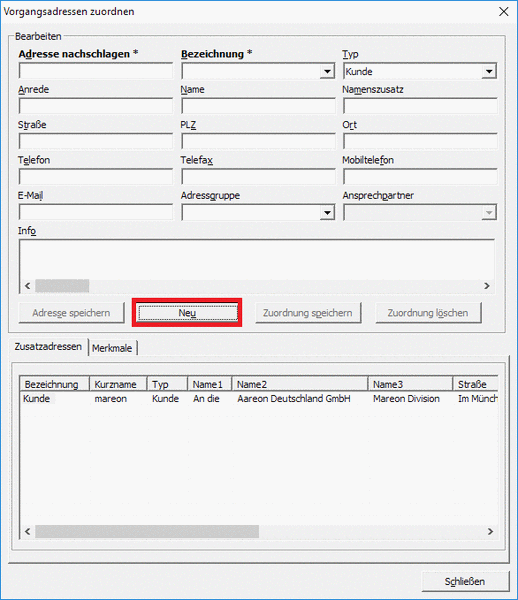Viewport: 518px width, 600px height.
Task: Click into the Mobiltelefon input field
Action: click(x=420, y=177)
